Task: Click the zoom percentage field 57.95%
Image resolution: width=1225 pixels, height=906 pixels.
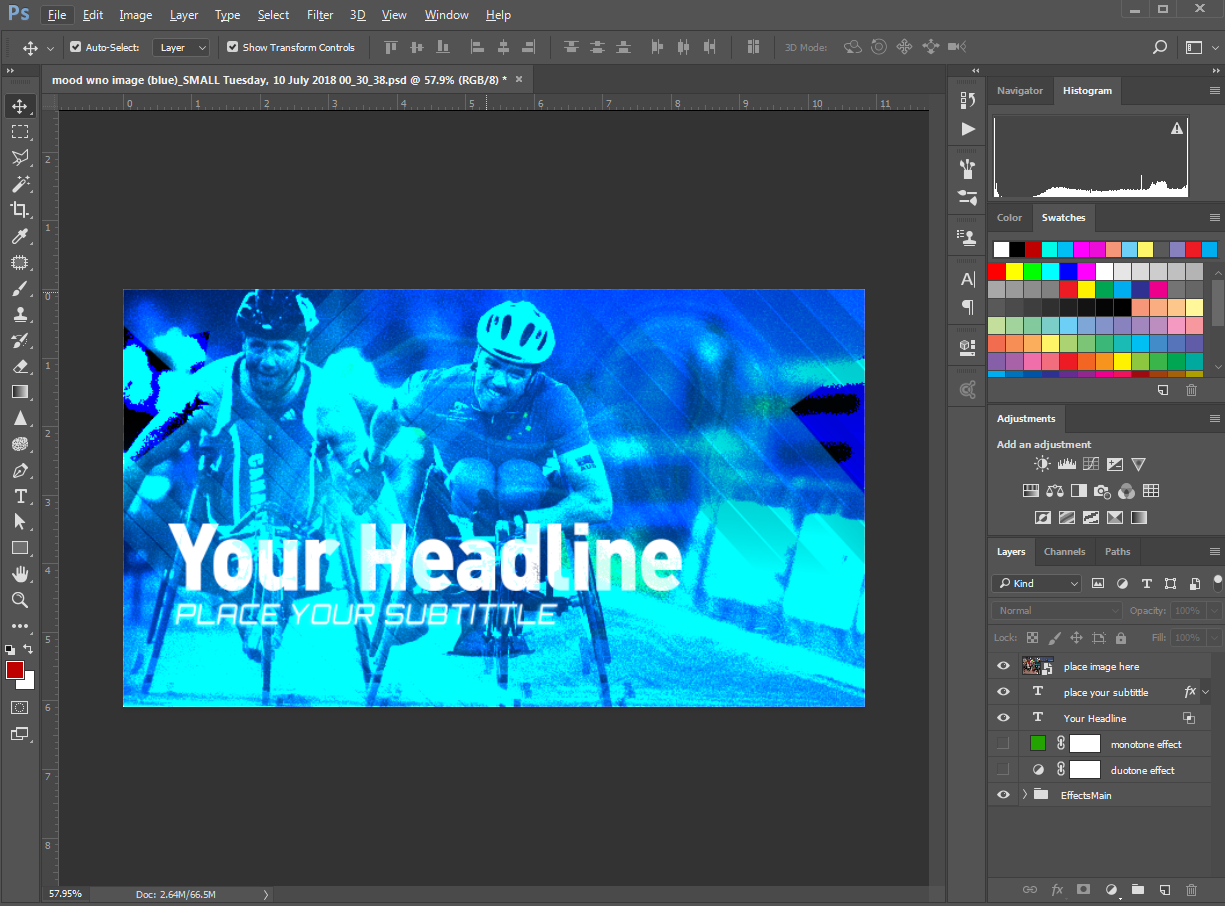Action: pyautogui.click(x=67, y=894)
